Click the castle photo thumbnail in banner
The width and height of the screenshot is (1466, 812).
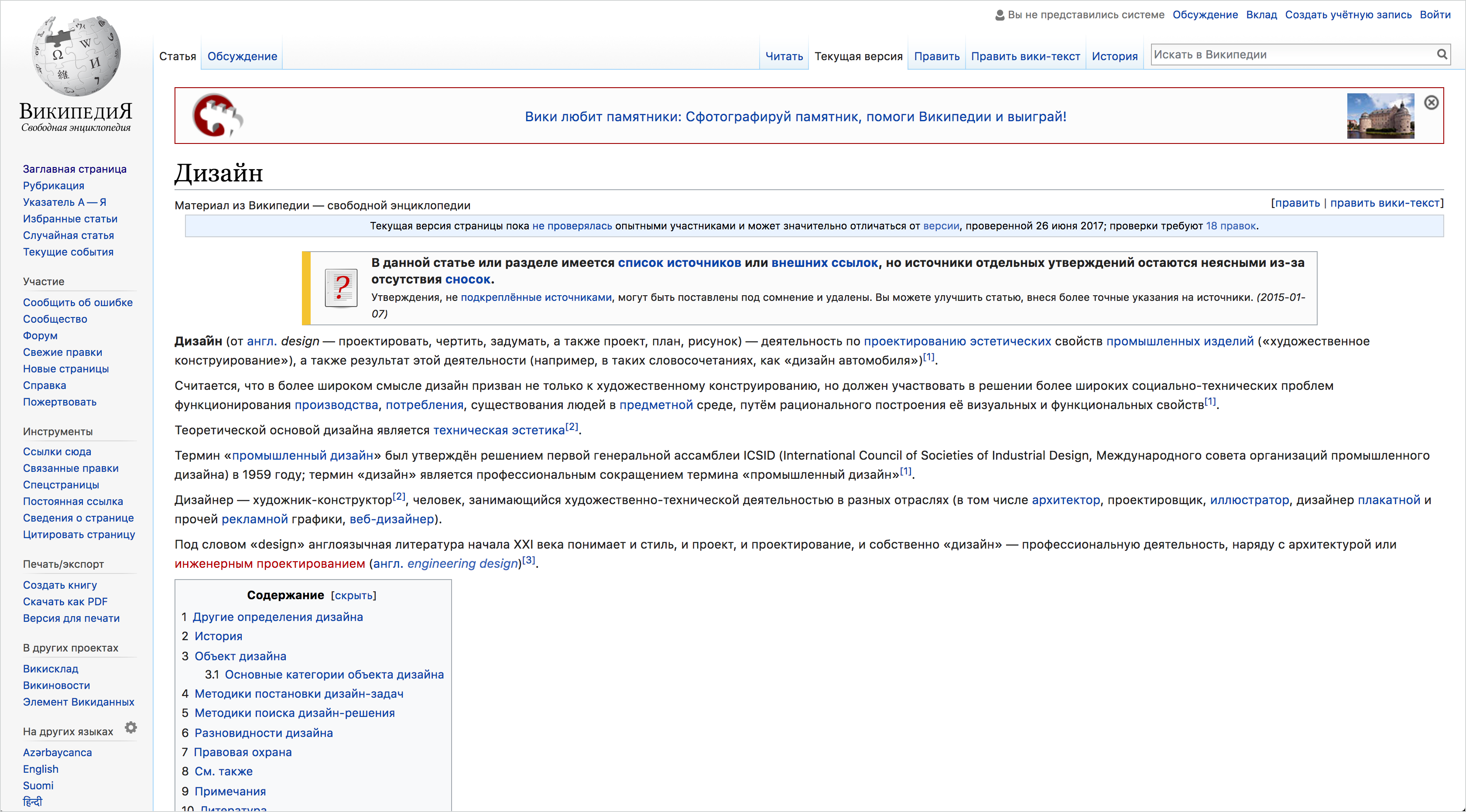1380,116
